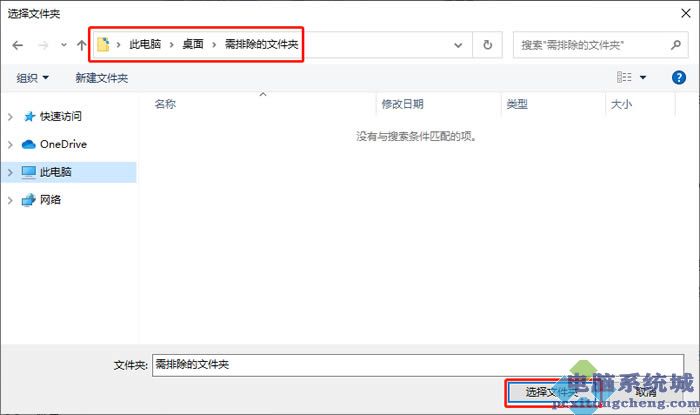The width and height of the screenshot is (700, 415).
Task: Expand the 此电脑 tree node
Action: click(10, 172)
